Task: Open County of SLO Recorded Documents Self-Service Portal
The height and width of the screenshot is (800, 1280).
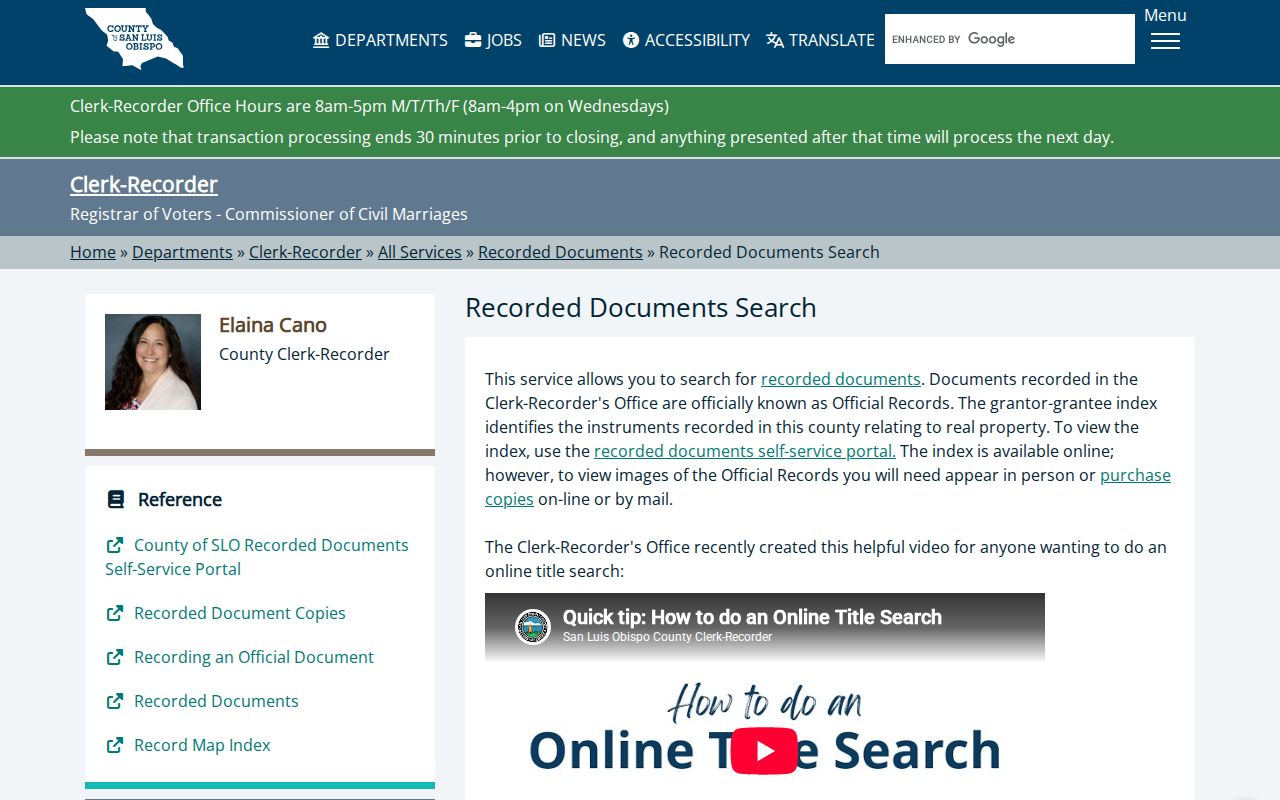Action: coord(257,557)
